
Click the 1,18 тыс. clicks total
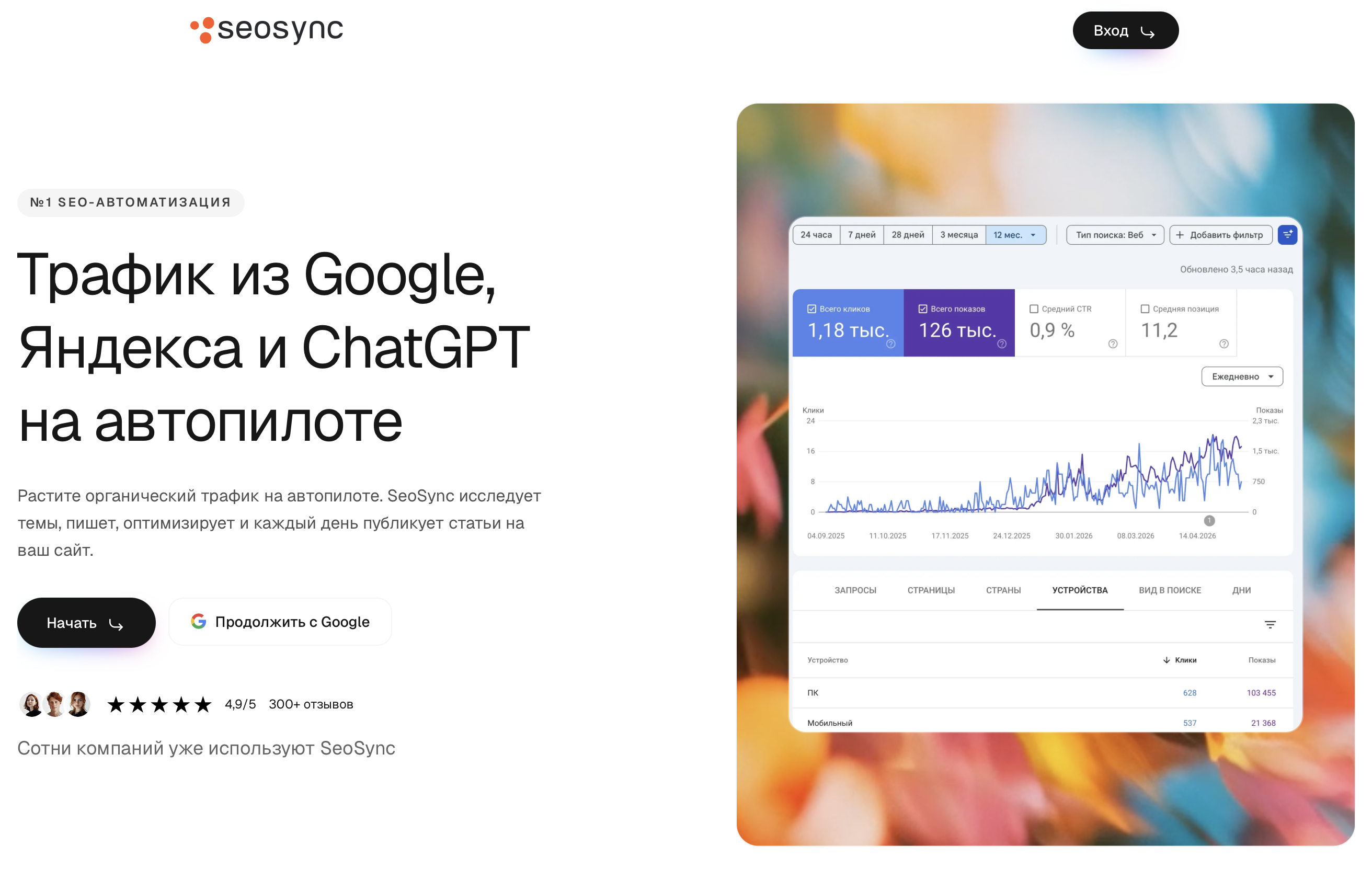(849, 330)
